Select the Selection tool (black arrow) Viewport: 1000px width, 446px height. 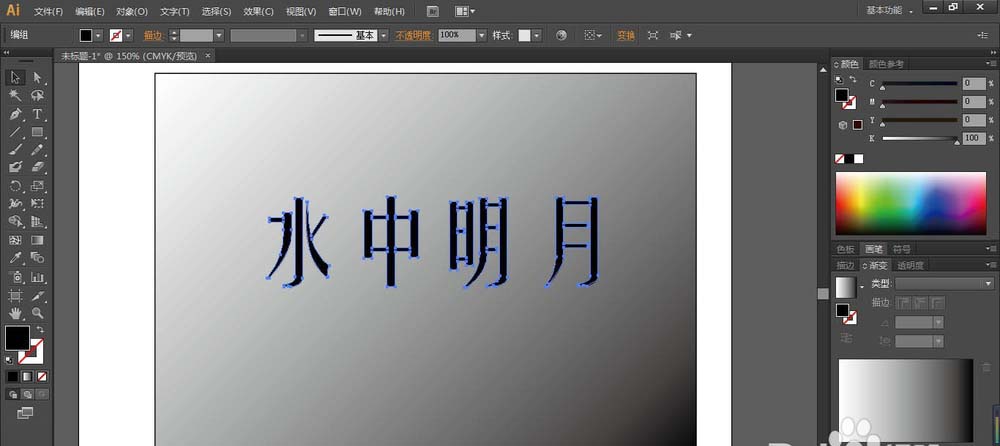point(15,77)
